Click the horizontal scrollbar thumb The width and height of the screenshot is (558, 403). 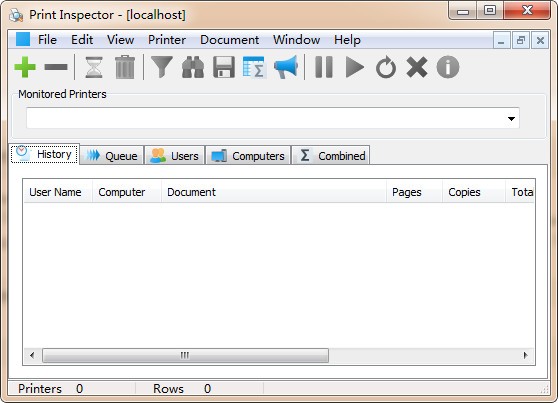[185, 355]
